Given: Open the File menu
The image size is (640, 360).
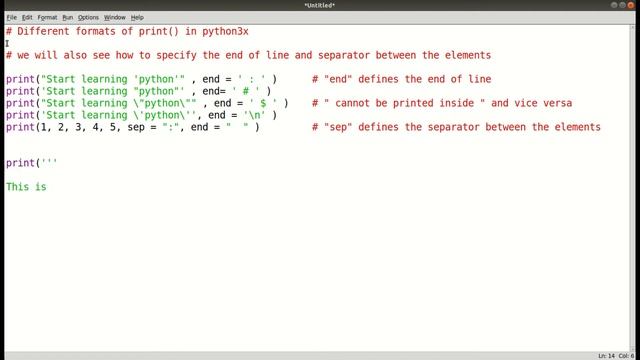Looking at the screenshot, I should pyautogui.click(x=11, y=18).
